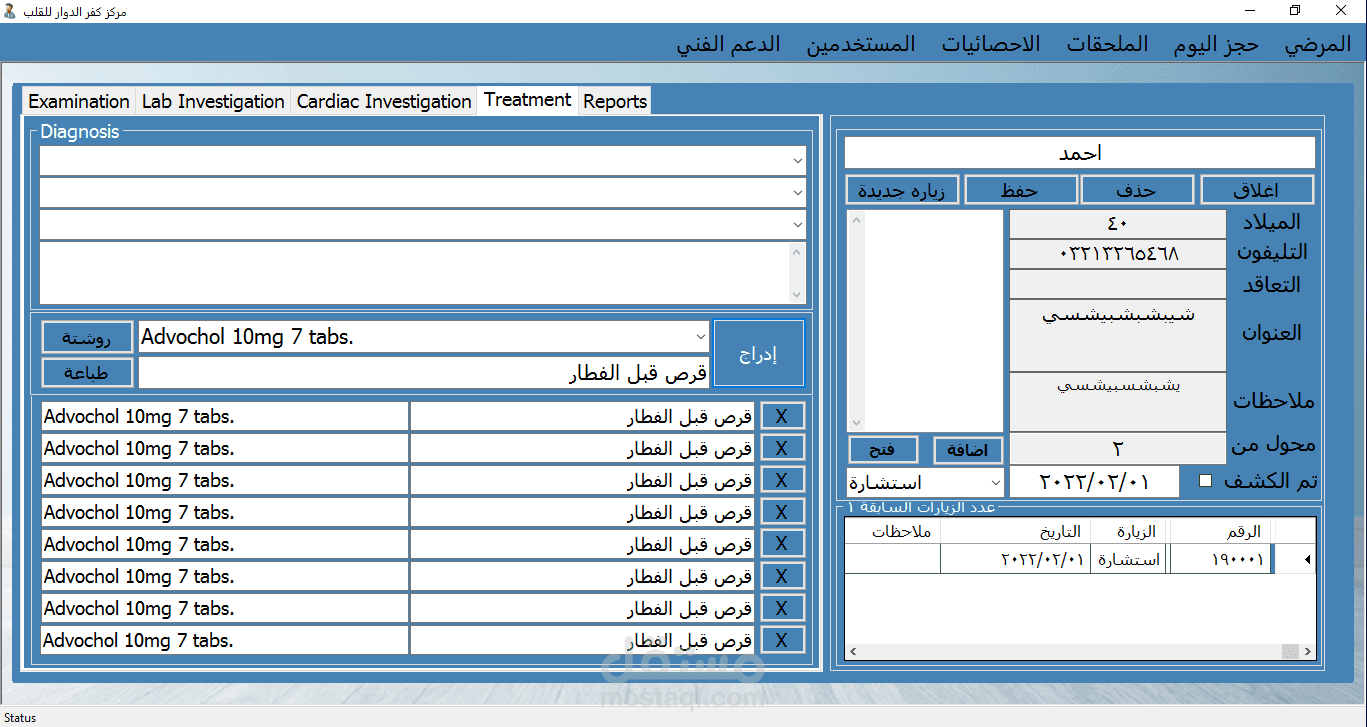Click the التاريخ column header

(1014, 531)
